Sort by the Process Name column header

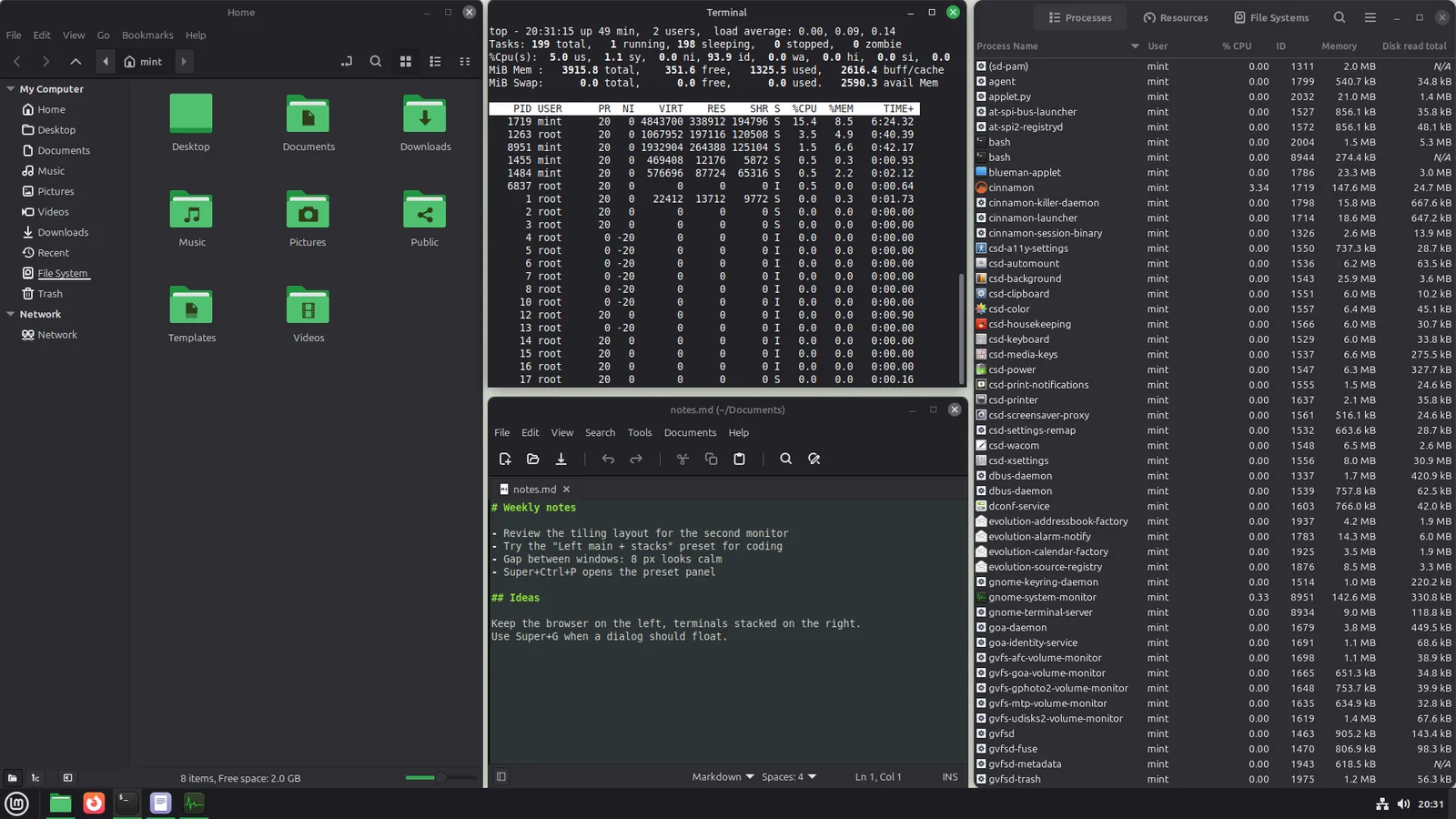tap(1057, 46)
